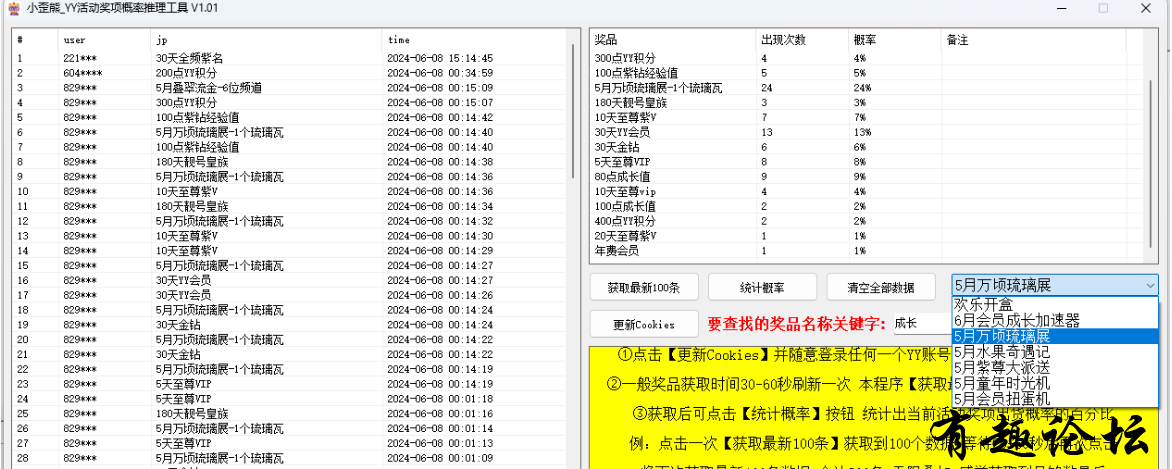Click 清空全部数据 button
1172x469 pixels.
click(881, 286)
